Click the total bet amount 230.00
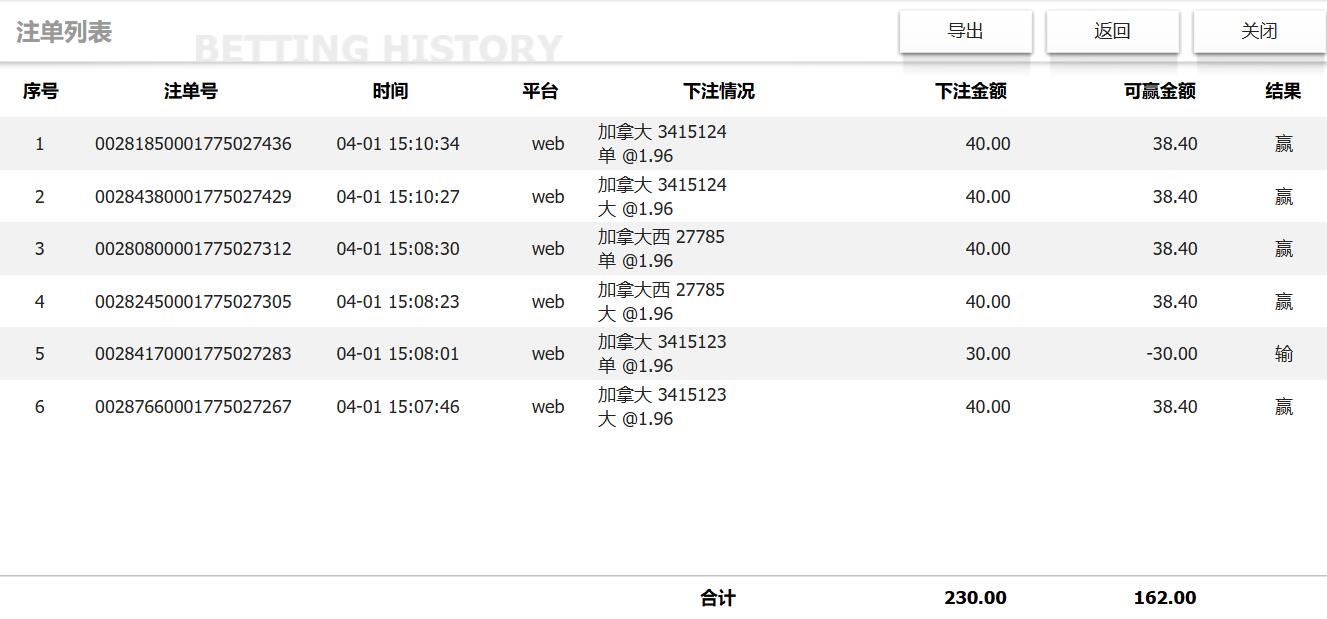Viewport: 1327px width, 619px height. point(975,598)
